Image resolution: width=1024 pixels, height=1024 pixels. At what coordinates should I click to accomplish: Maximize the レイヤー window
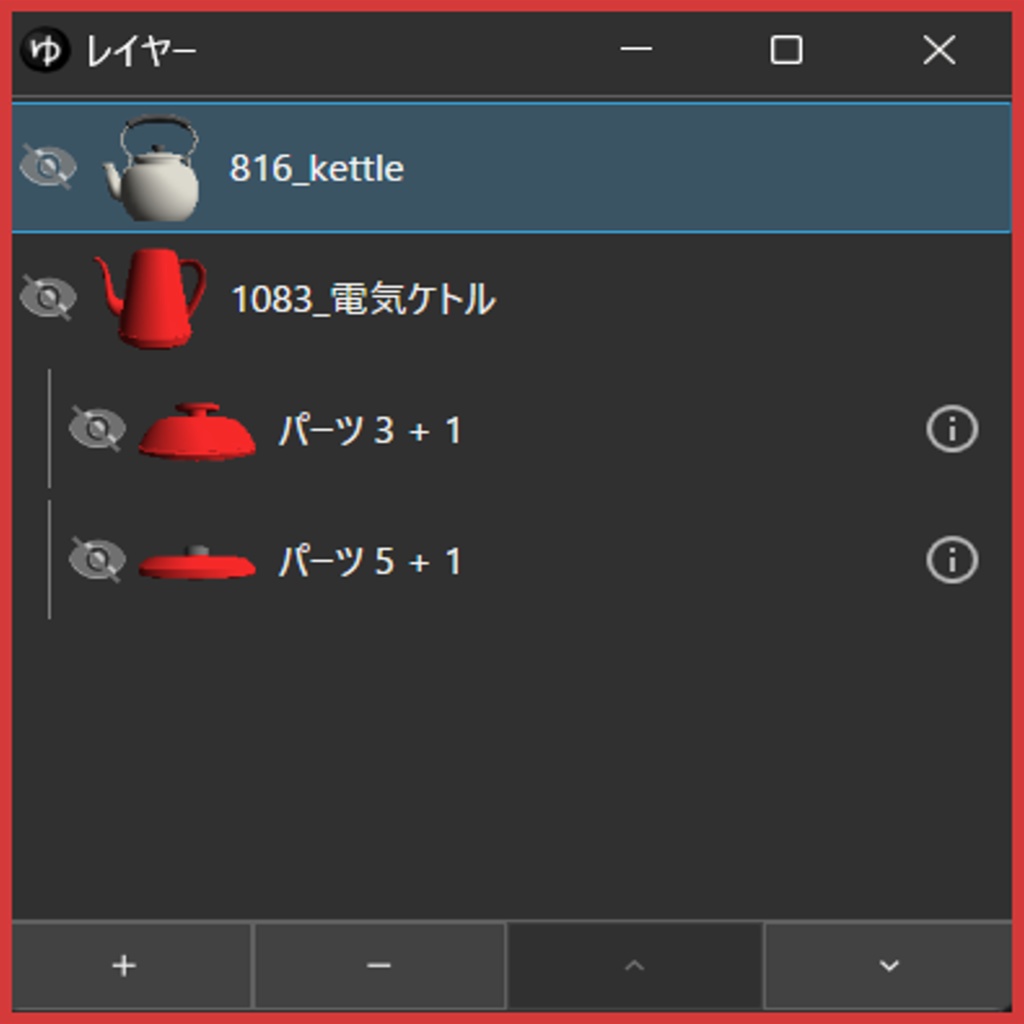(786, 50)
